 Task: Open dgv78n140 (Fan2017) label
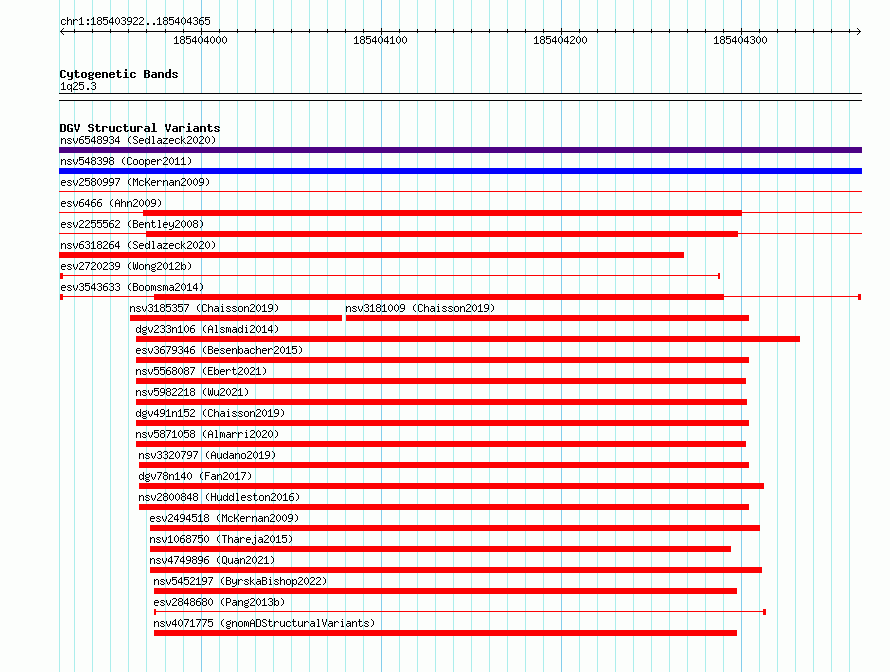point(195,476)
